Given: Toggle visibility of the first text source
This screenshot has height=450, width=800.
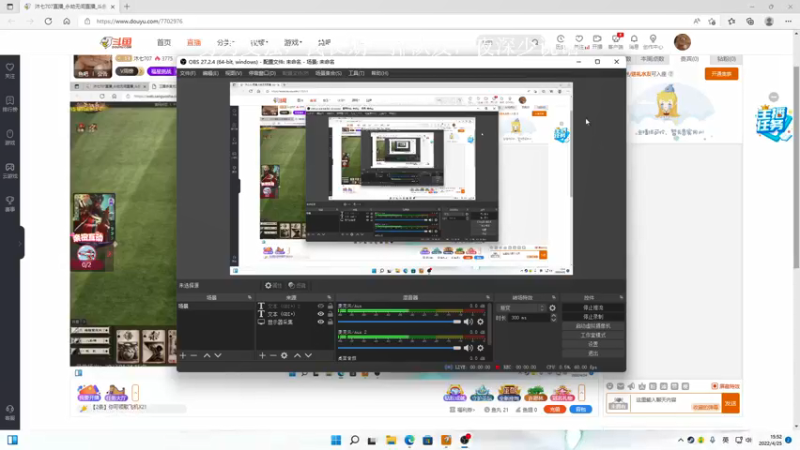Looking at the screenshot, I should pyautogui.click(x=320, y=306).
